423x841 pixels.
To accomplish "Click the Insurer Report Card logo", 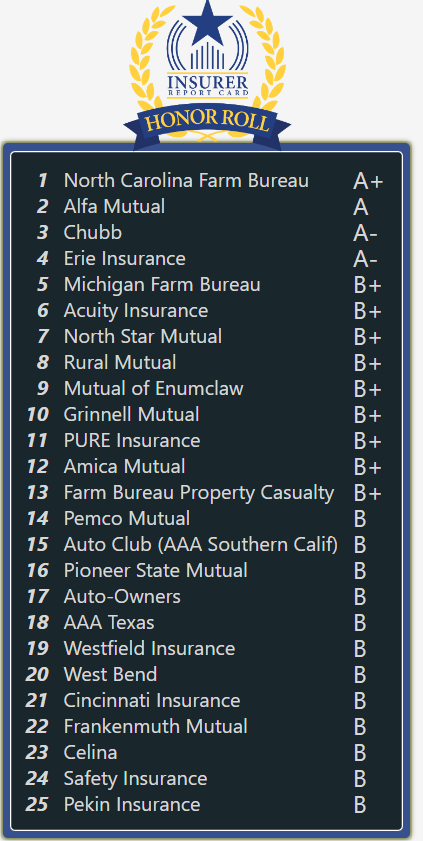I will click(207, 75).
